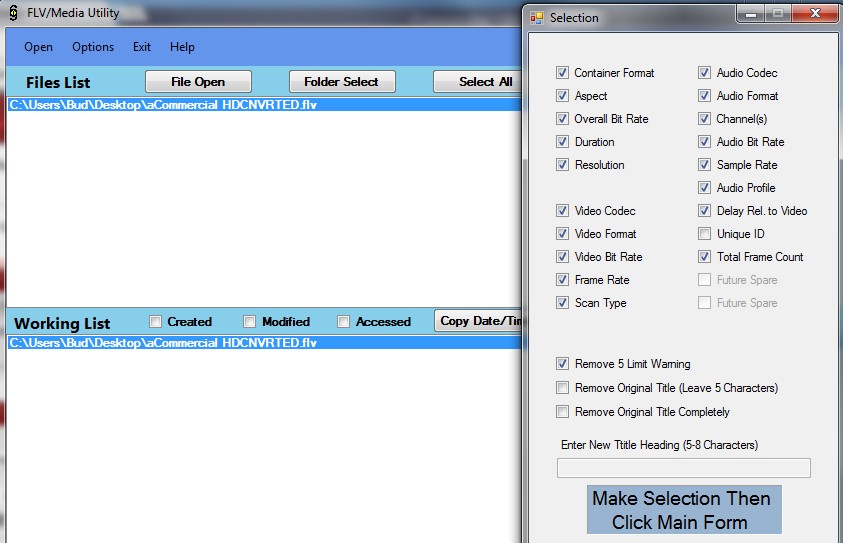
Task: Uncheck the Frame Rate checkbox
Action: click(x=562, y=280)
